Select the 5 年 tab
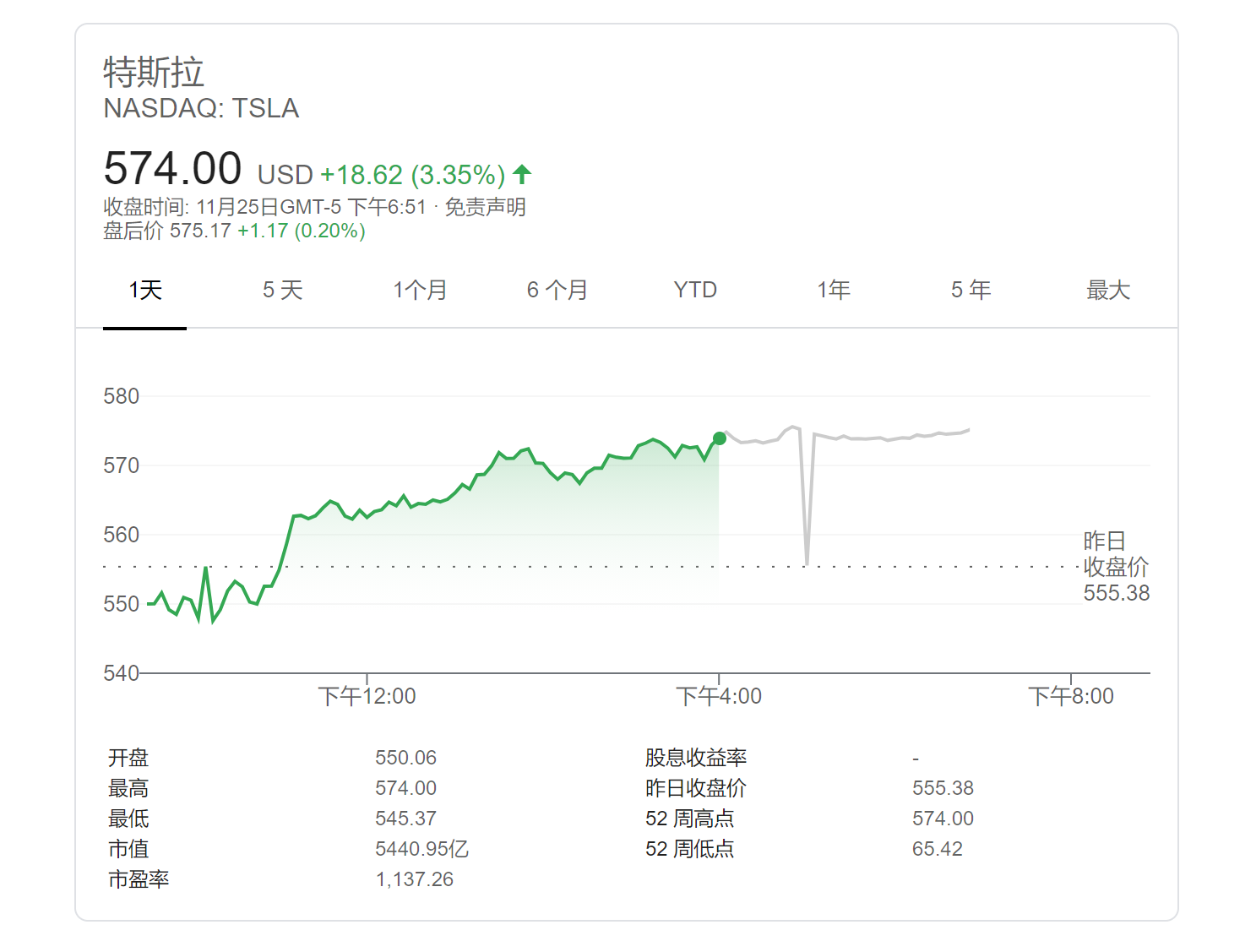 [971, 291]
